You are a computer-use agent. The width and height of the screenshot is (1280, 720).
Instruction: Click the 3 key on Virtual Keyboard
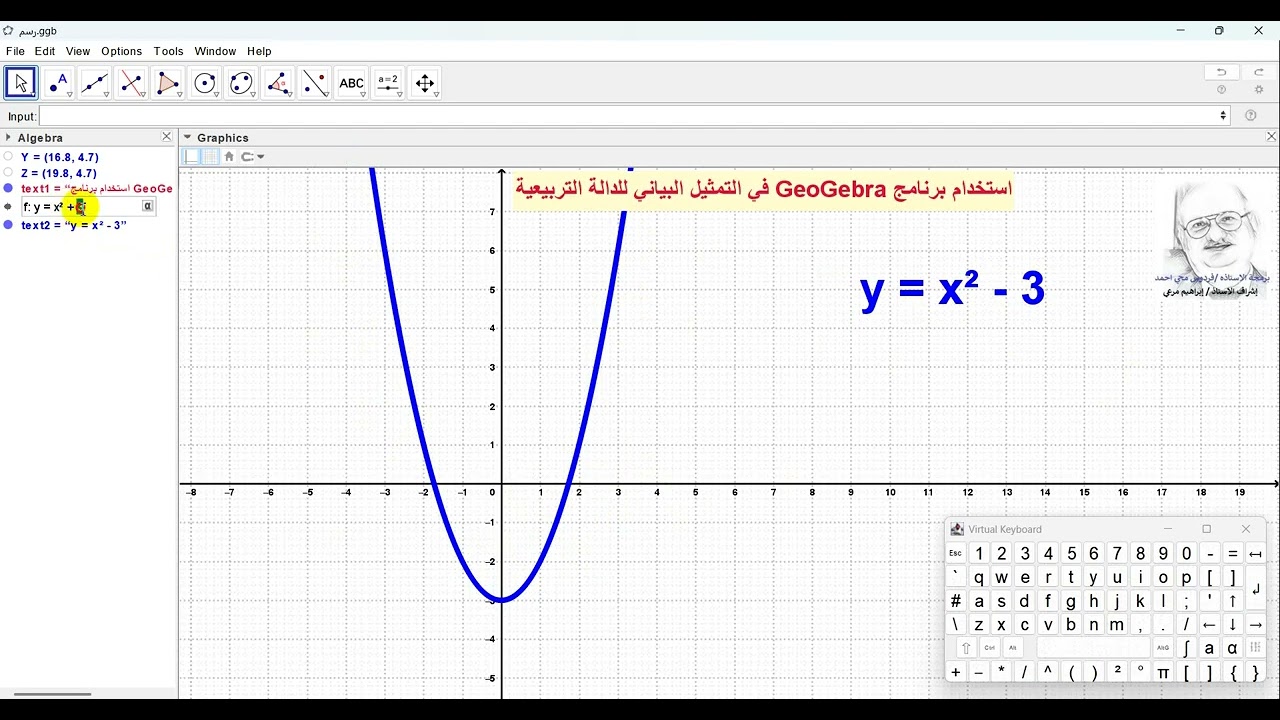tap(1025, 554)
